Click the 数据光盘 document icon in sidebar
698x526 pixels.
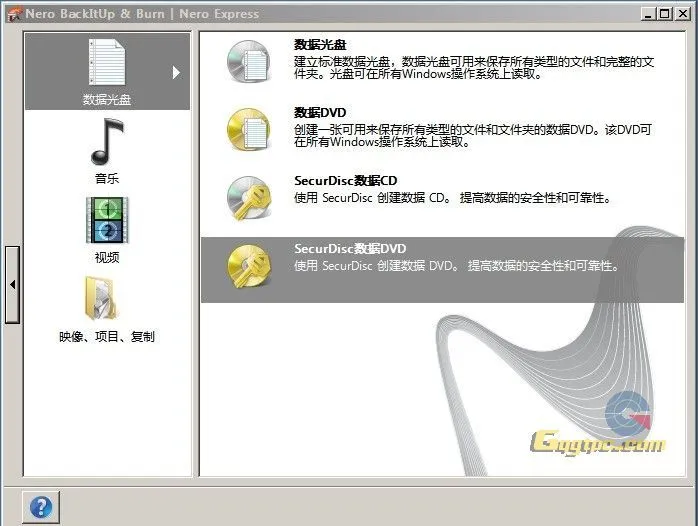[x=107, y=62]
